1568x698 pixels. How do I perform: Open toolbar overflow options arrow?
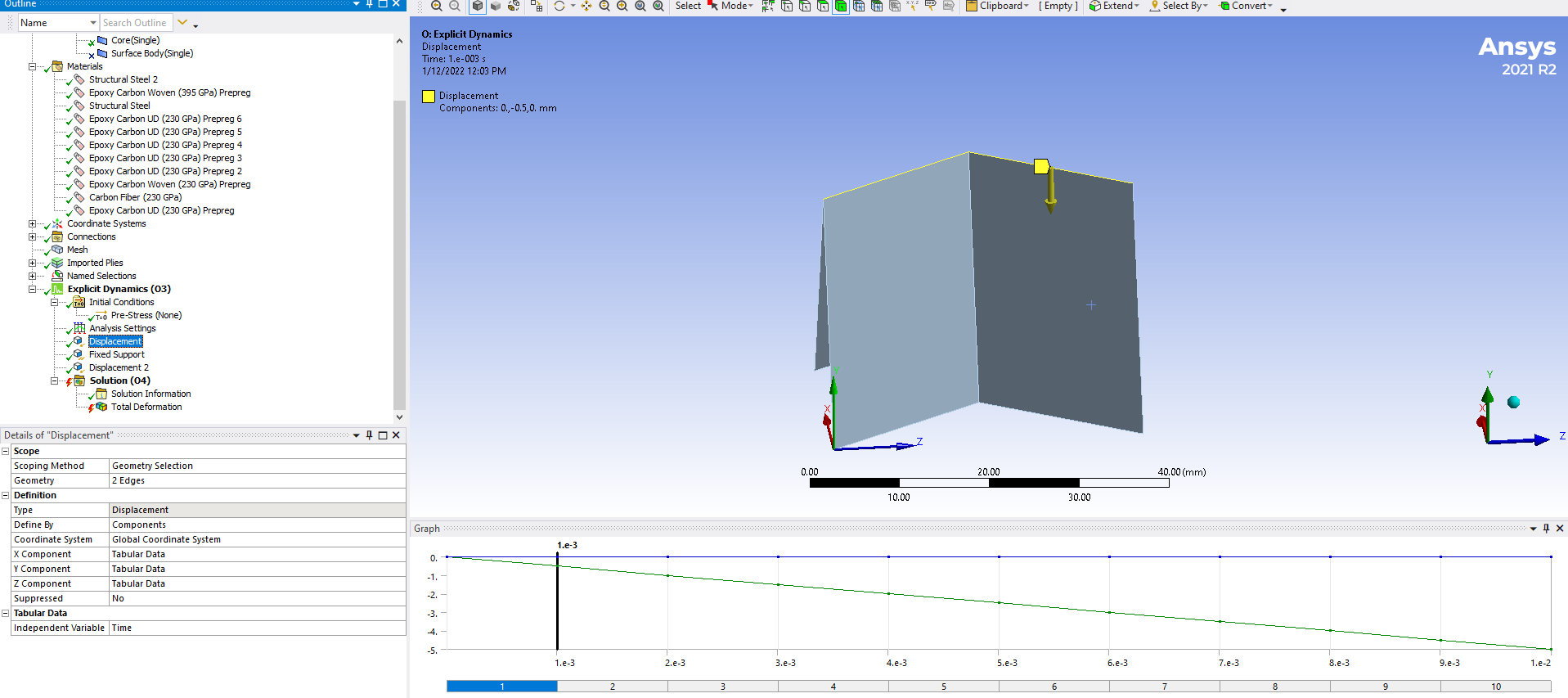point(1283,9)
